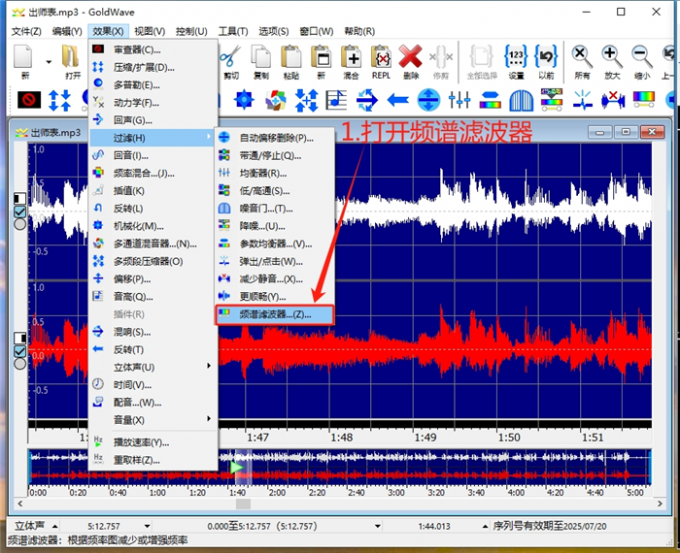Click the Mix toolbar icon
Screen dimensions: 680x553
point(351,56)
